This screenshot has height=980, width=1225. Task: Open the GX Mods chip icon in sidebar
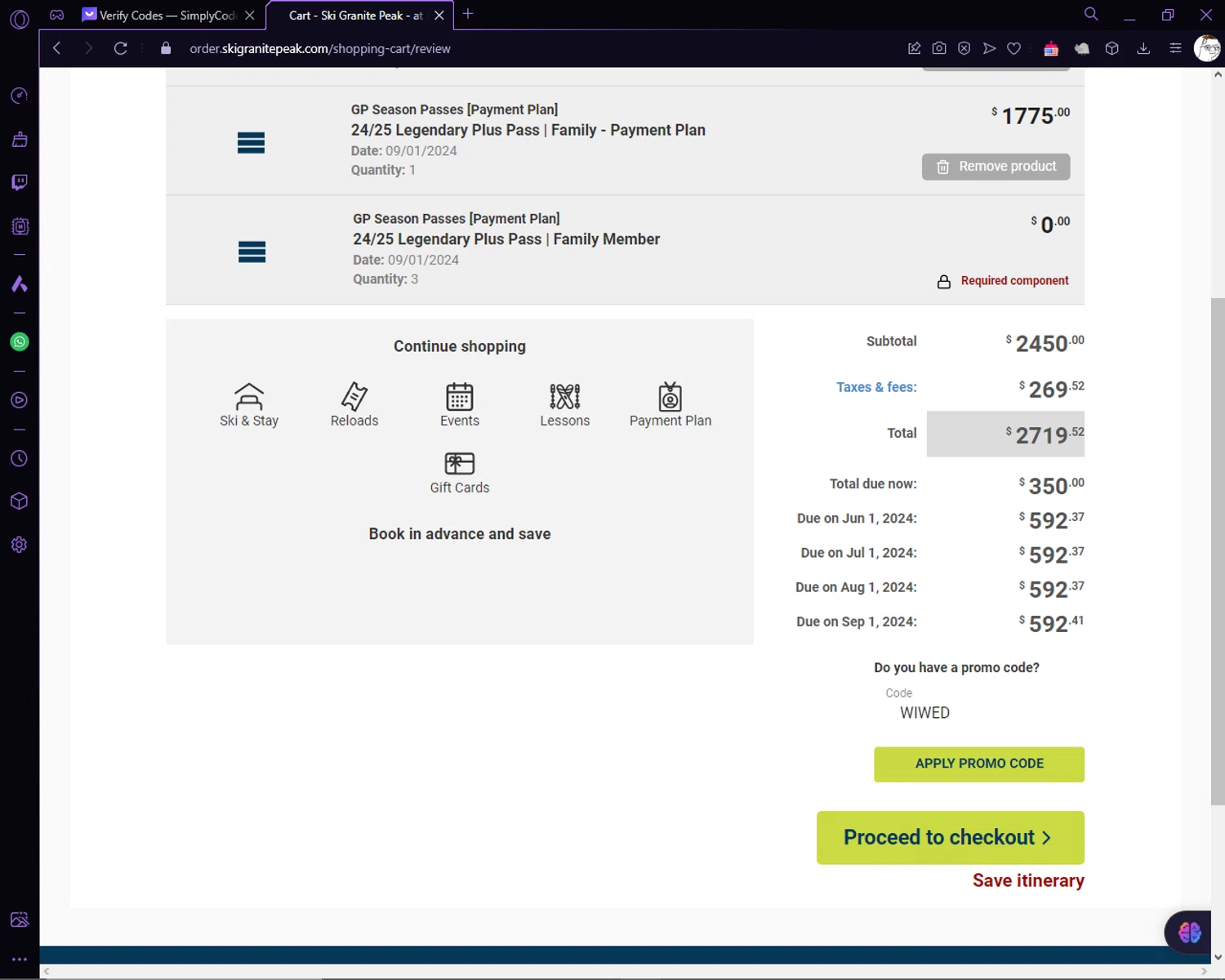coord(20,226)
